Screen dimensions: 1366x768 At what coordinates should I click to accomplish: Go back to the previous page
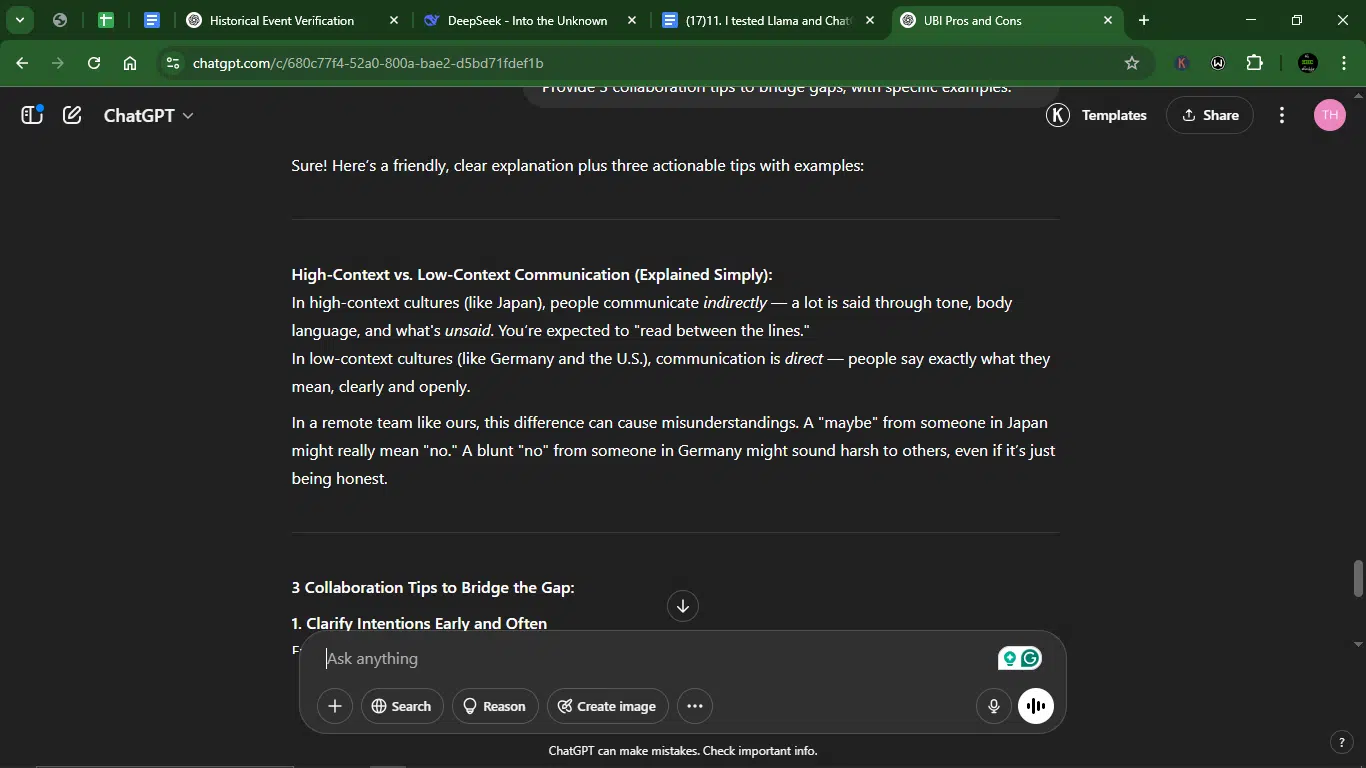click(22, 63)
